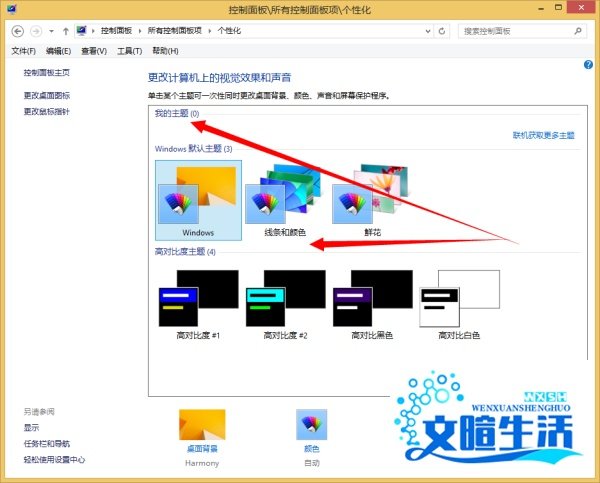This screenshot has width=600, height=483.
Task: Select the 线条和颜色 theme
Action: tap(285, 200)
